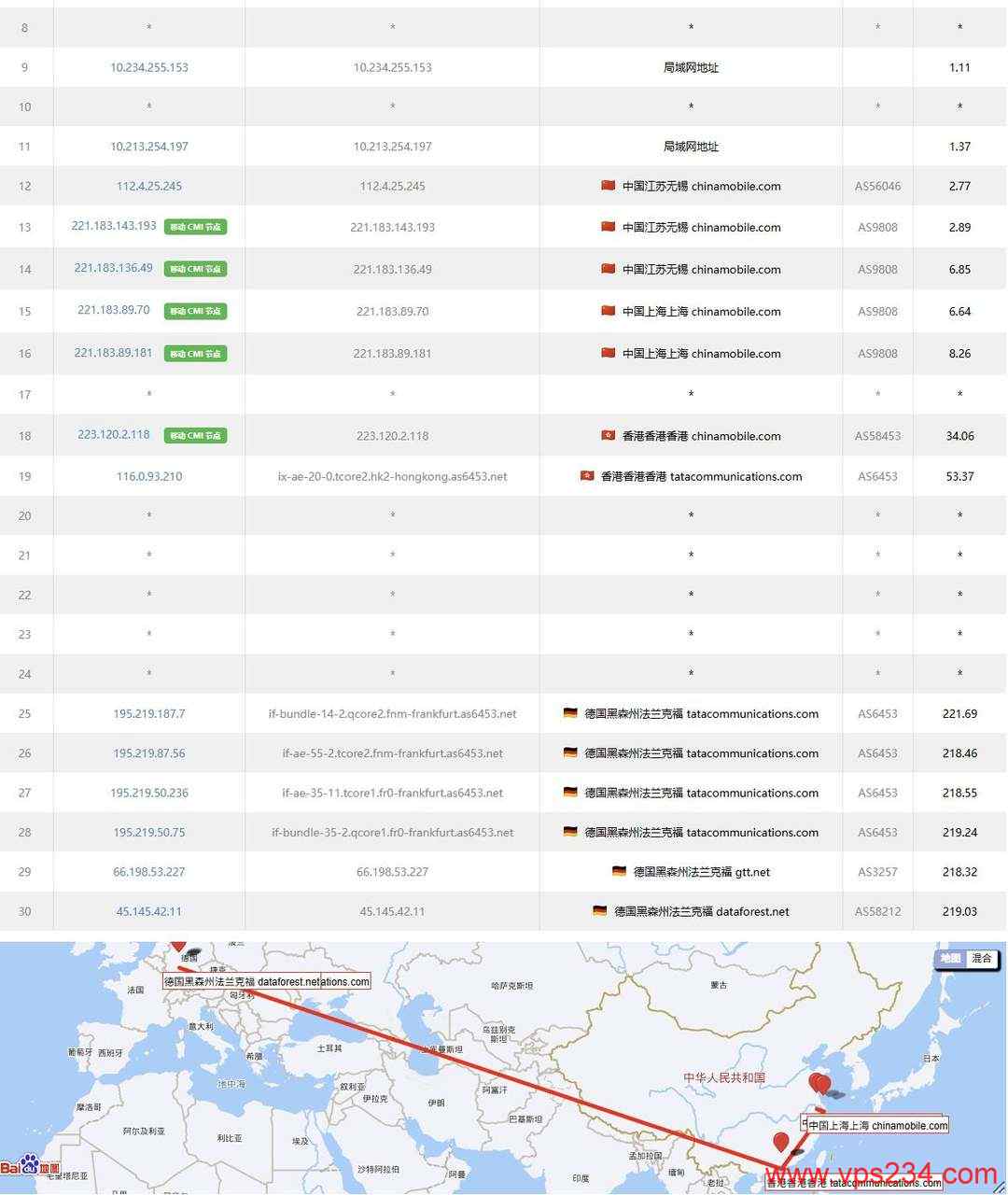Click AS3257 in the gtt.net row
Viewport: 1008px width, 1195px height.
click(x=878, y=872)
